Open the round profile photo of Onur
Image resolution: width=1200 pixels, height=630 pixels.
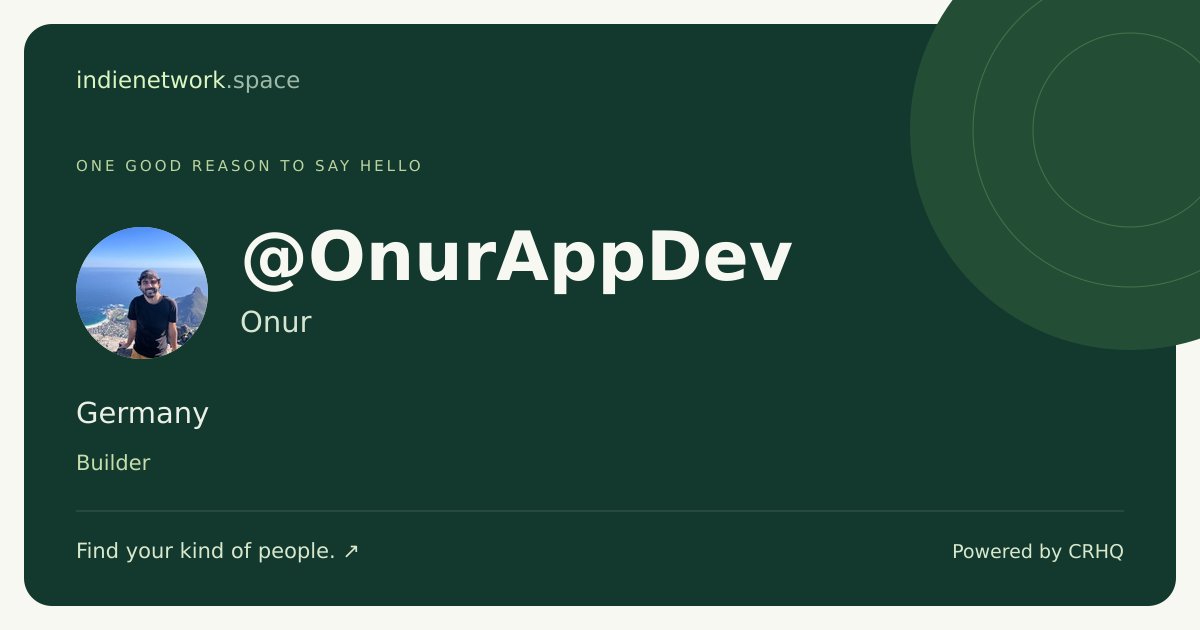pos(142,293)
